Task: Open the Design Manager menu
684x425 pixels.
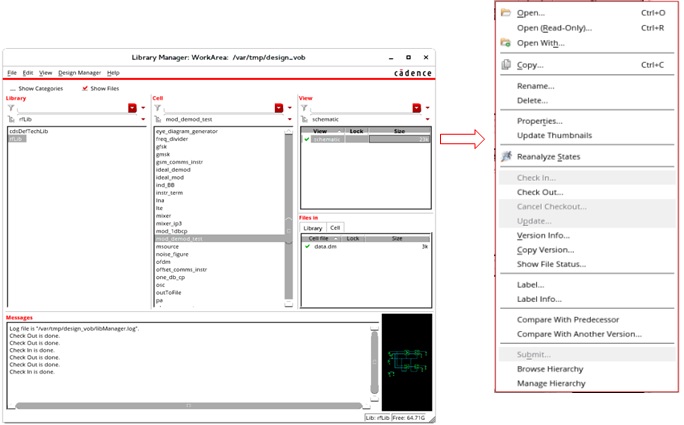Action: [79, 73]
